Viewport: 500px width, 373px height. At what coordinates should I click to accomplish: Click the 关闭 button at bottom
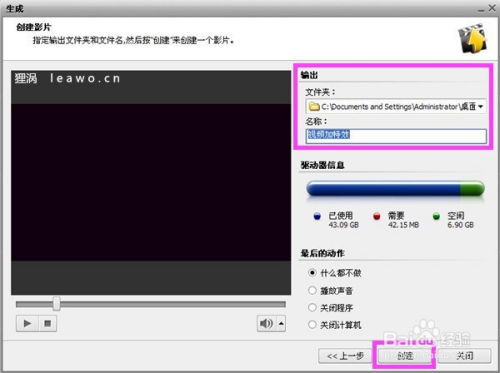click(464, 356)
